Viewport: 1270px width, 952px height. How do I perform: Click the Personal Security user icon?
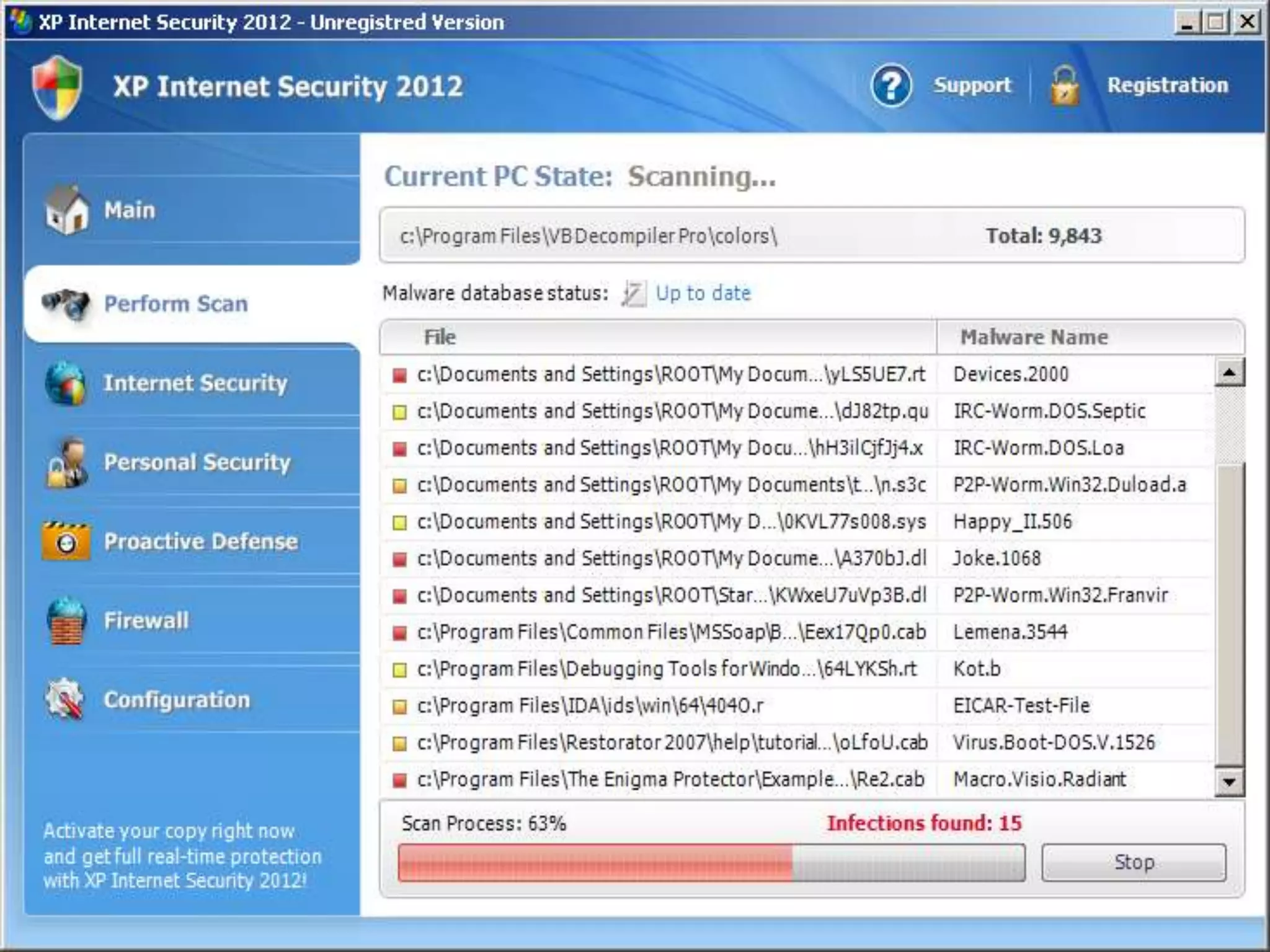(66, 462)
